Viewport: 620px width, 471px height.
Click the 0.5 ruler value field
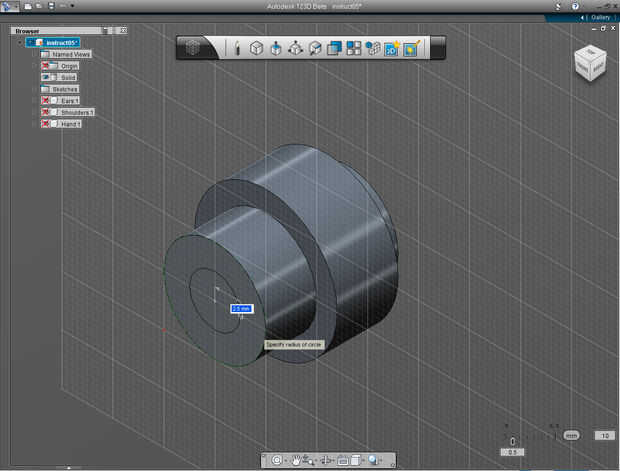click(x=512, y=452)
